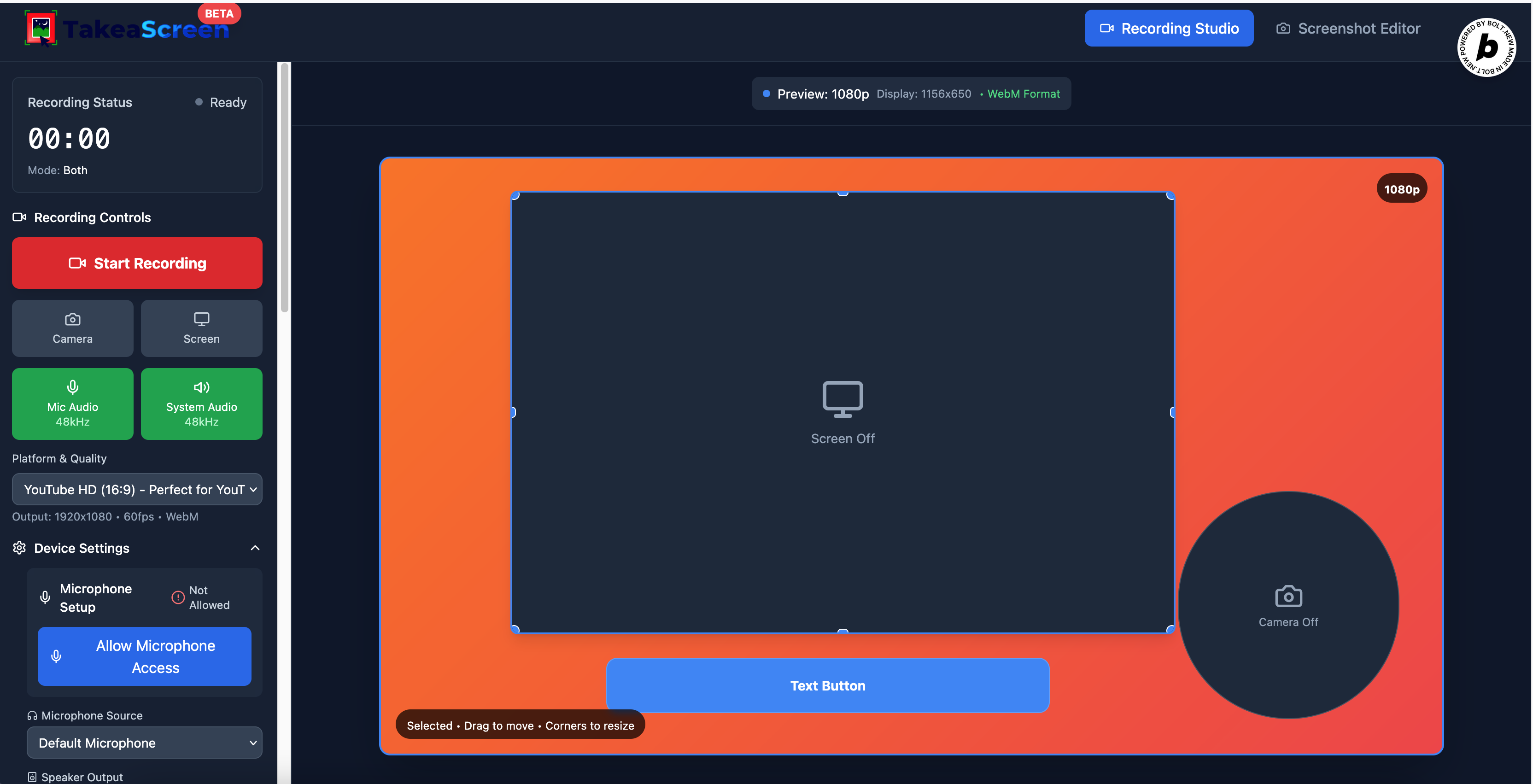Switch to the Screenshot Editor tab

coord(1348,29)
